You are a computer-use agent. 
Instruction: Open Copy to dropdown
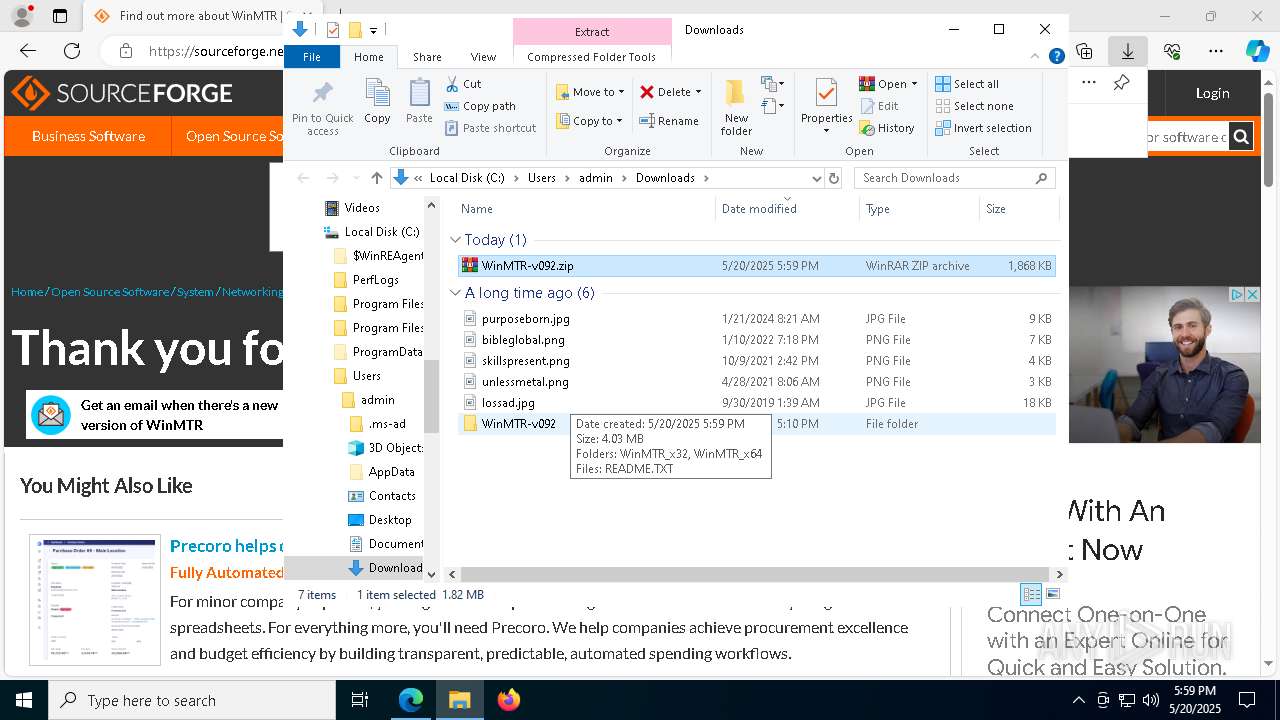[x=589, y=121]
